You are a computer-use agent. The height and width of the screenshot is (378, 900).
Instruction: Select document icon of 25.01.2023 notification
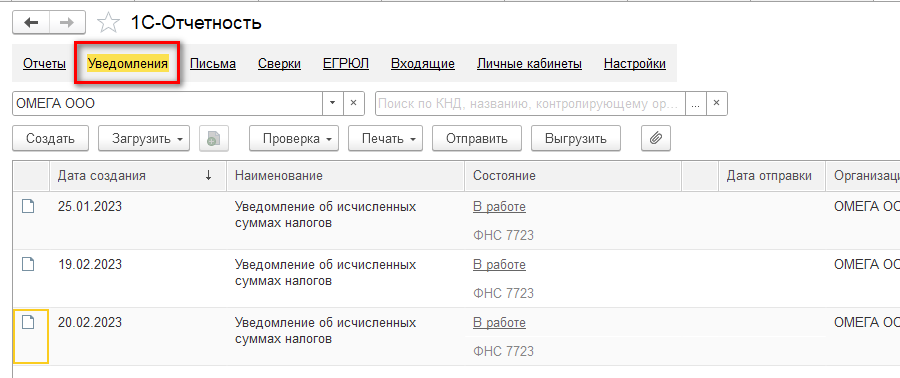(x=28, y=206)
